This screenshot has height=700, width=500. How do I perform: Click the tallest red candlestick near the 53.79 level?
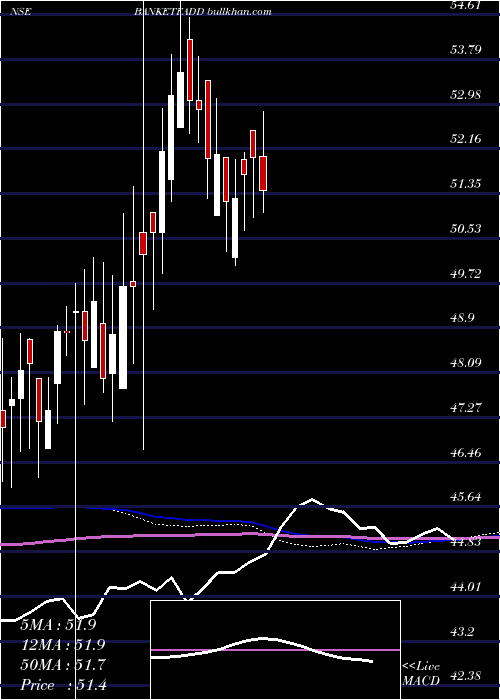click(190, 70)
